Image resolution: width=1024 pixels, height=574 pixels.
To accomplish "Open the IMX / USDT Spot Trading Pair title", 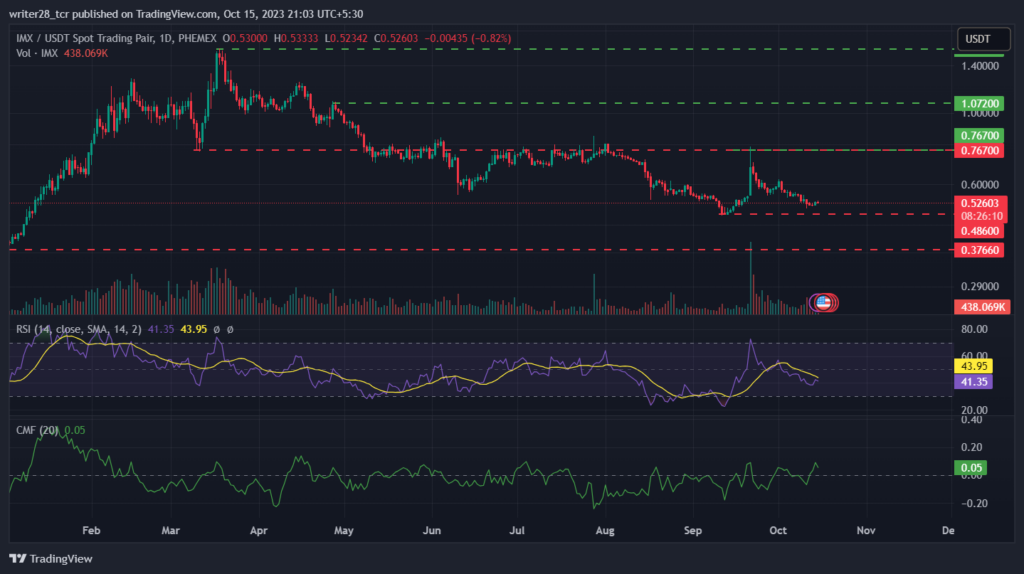I will coord(116,39).
